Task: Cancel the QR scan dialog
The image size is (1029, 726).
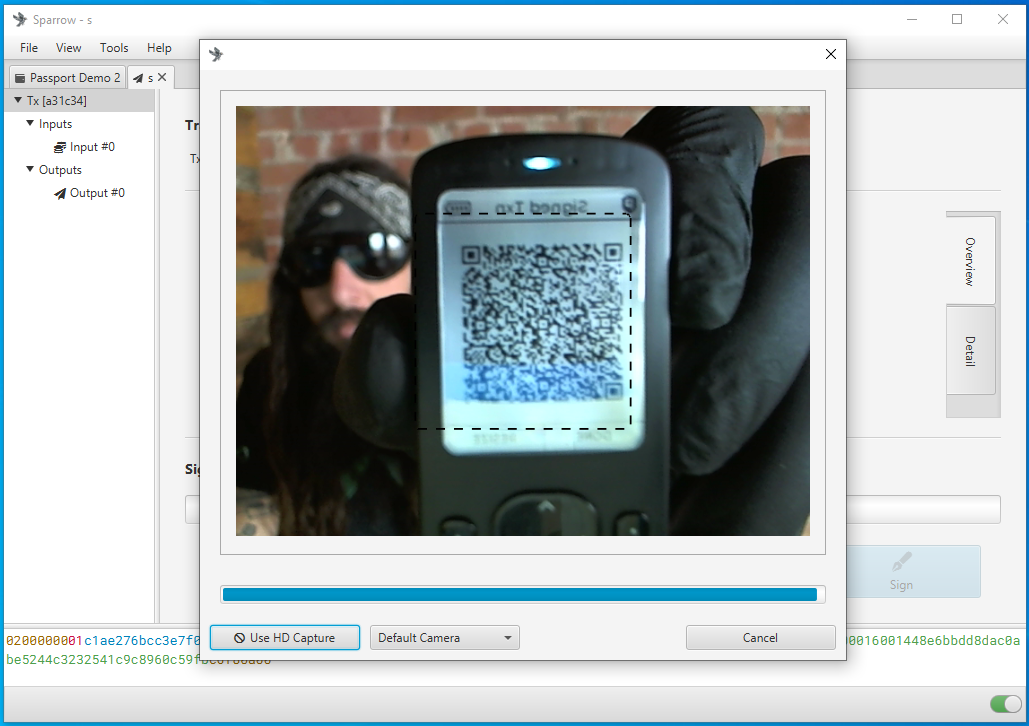Action: pyautogui.click(x=761, y=637)
